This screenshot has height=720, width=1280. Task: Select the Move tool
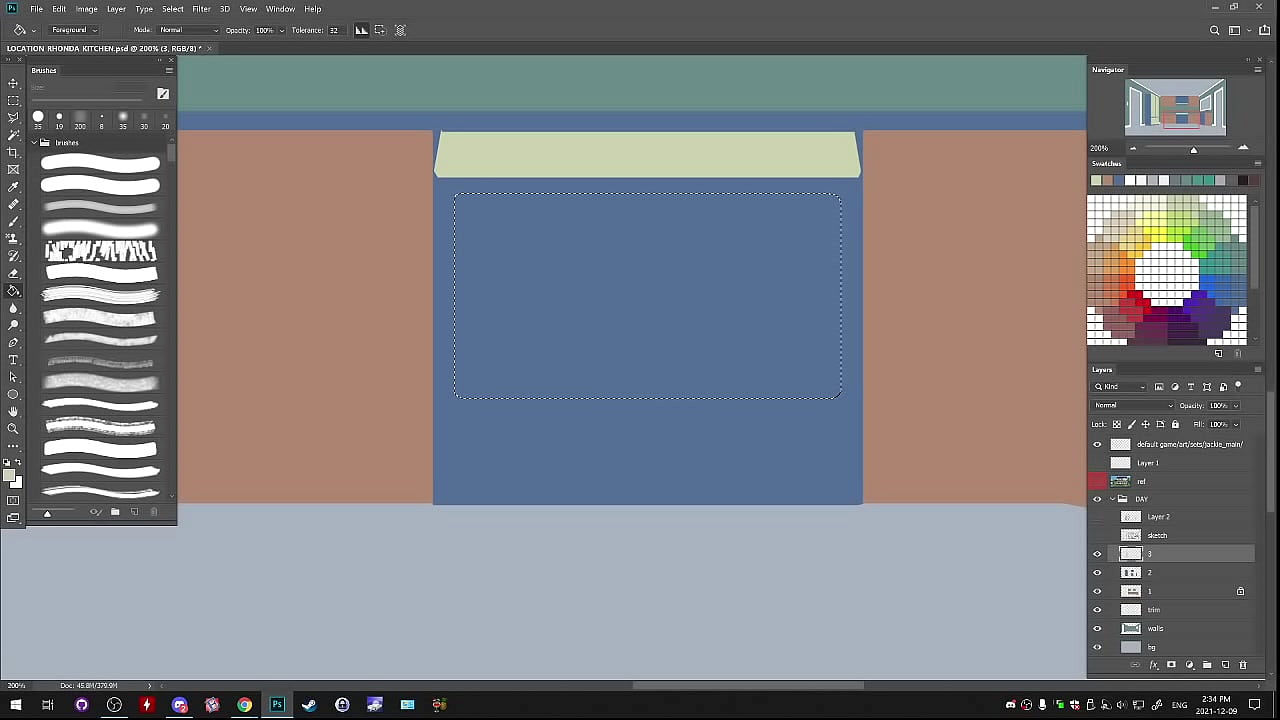(x=13, y=83)
